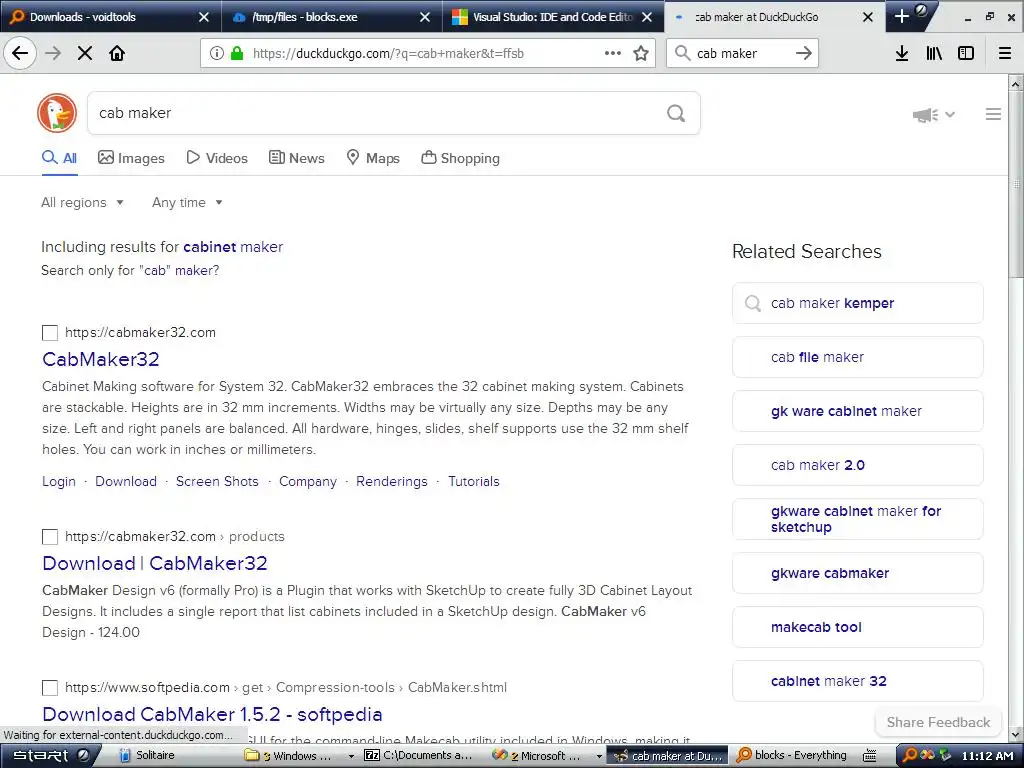Show site information icon in address bar
The image size is (1024, 768).
[217, 53]
